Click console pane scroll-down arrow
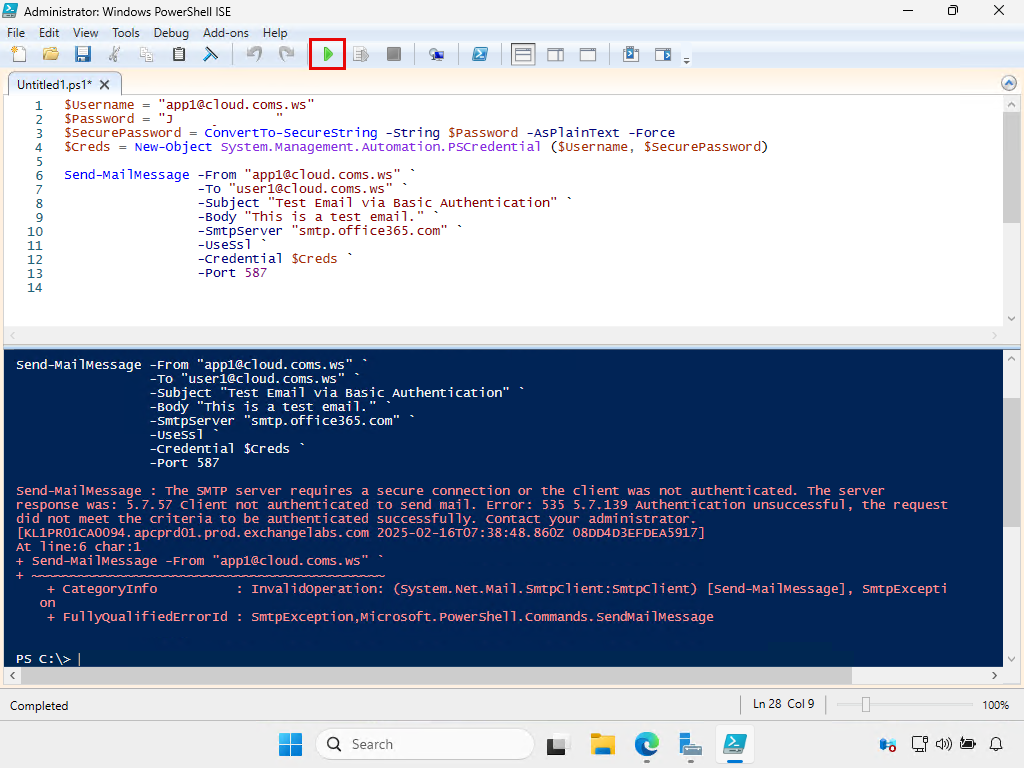The height and width of the screenshot is (768, 1024). pos(1011,659)
